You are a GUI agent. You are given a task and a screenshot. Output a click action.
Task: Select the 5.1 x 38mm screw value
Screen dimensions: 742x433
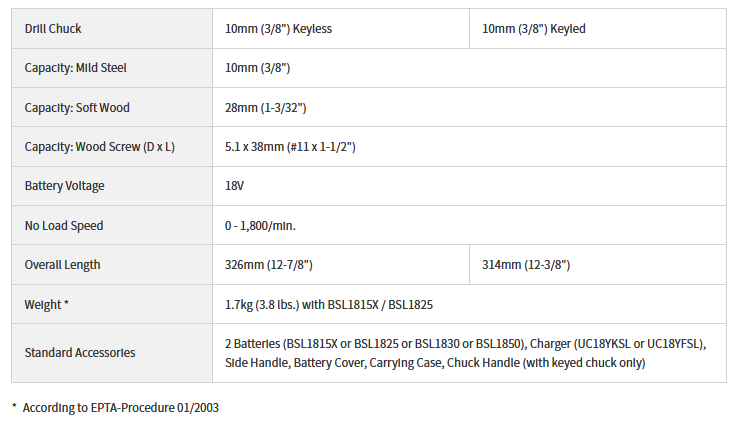(x=291, y=147)
